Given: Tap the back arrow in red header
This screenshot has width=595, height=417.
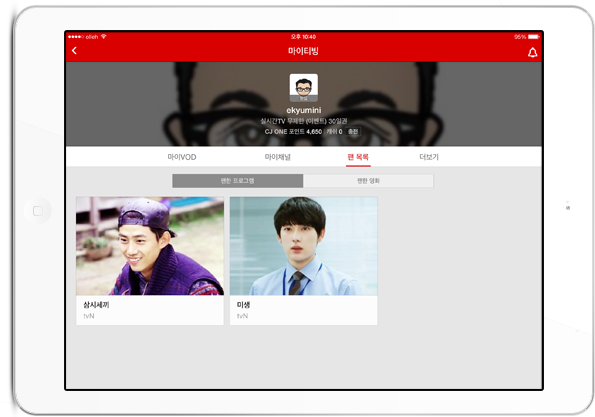Looking at the screenshot, I should [x=74, y=50].
